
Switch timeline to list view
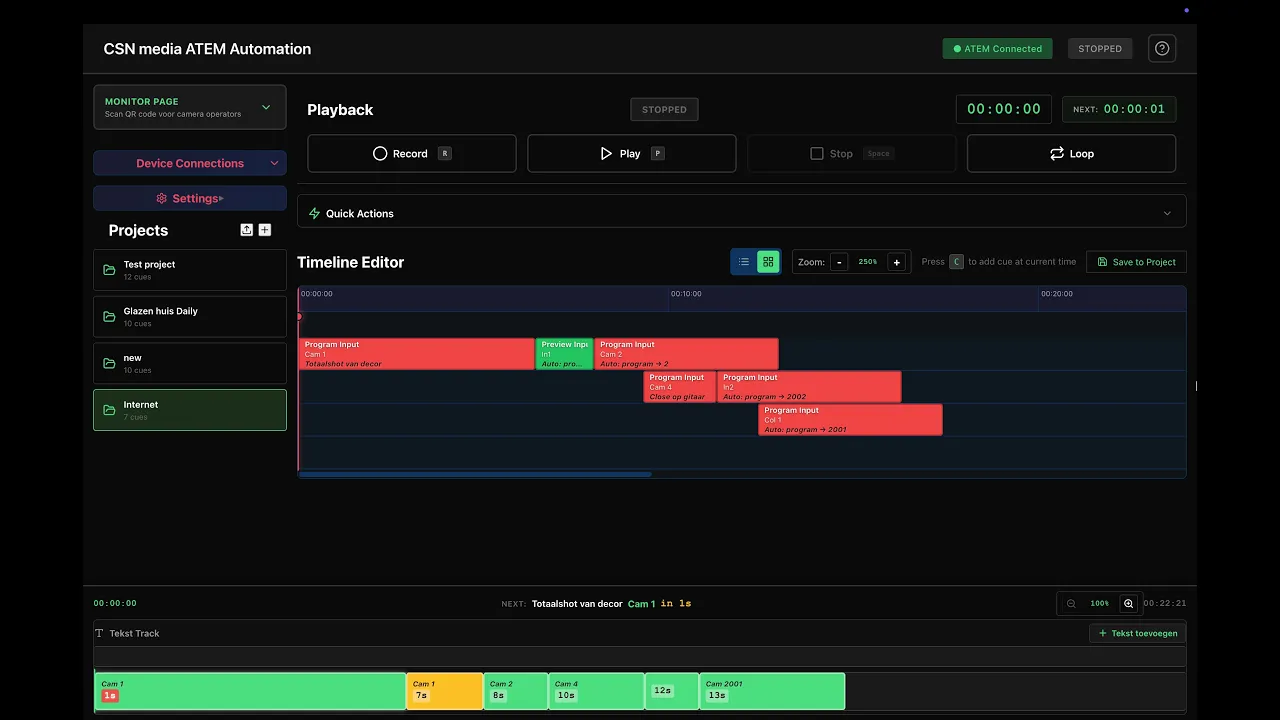click(x=744, y=262)
